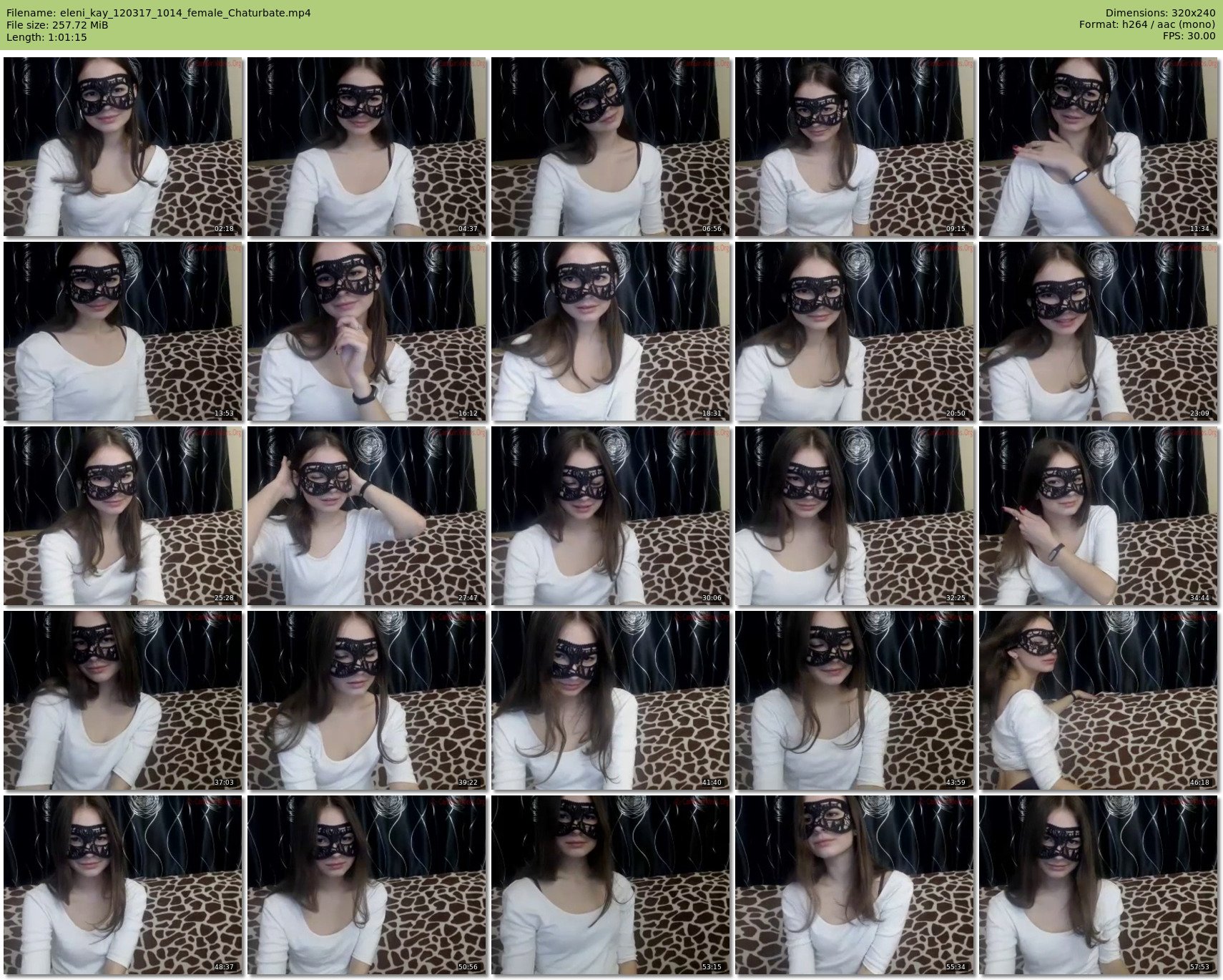Select the thumbnail at 46:18
Image resolution: width=1223 pixels, height=980 pixels.
click(x=1099, y=700)
